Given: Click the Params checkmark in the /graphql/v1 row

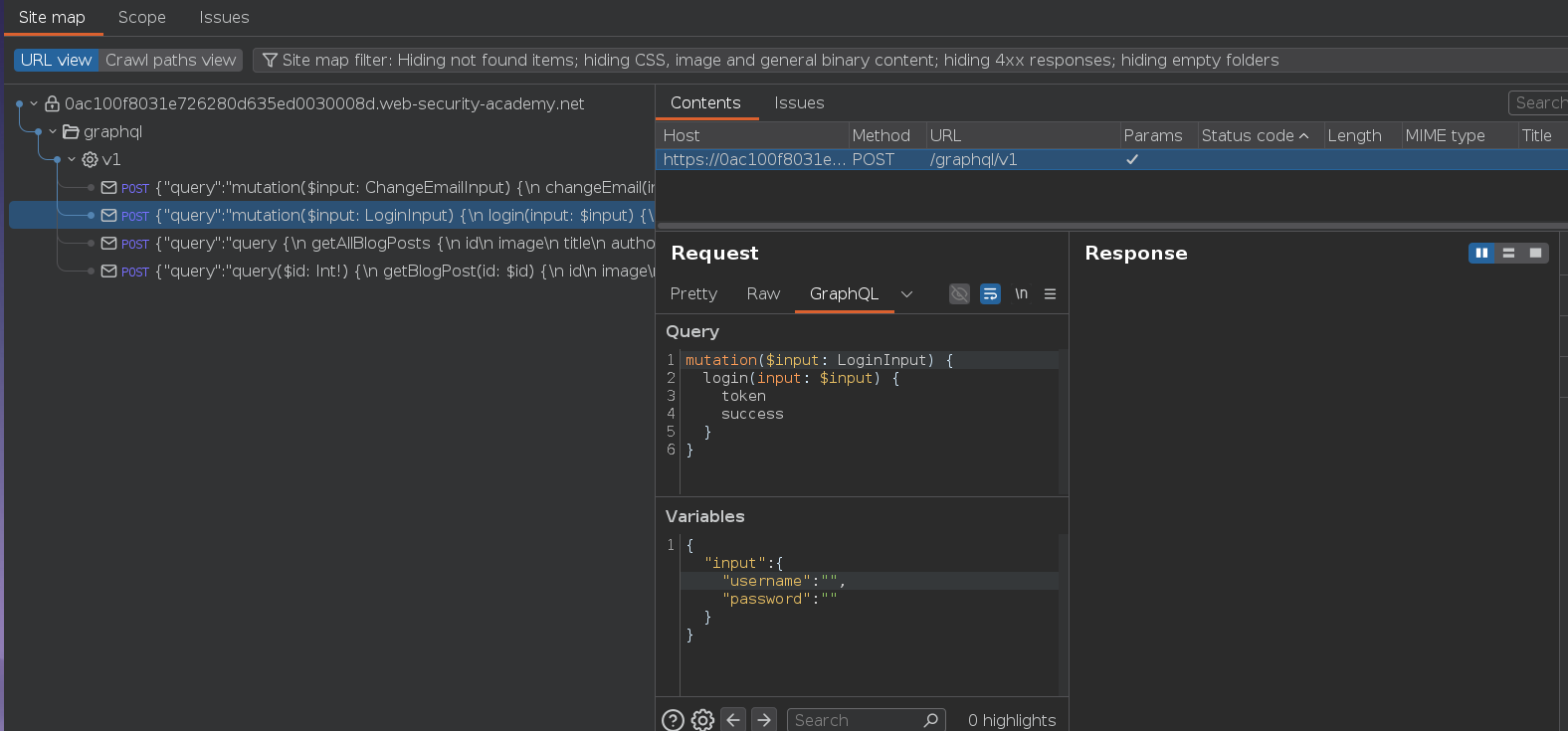Looking at the screenshot, I should click(1131, 159).
